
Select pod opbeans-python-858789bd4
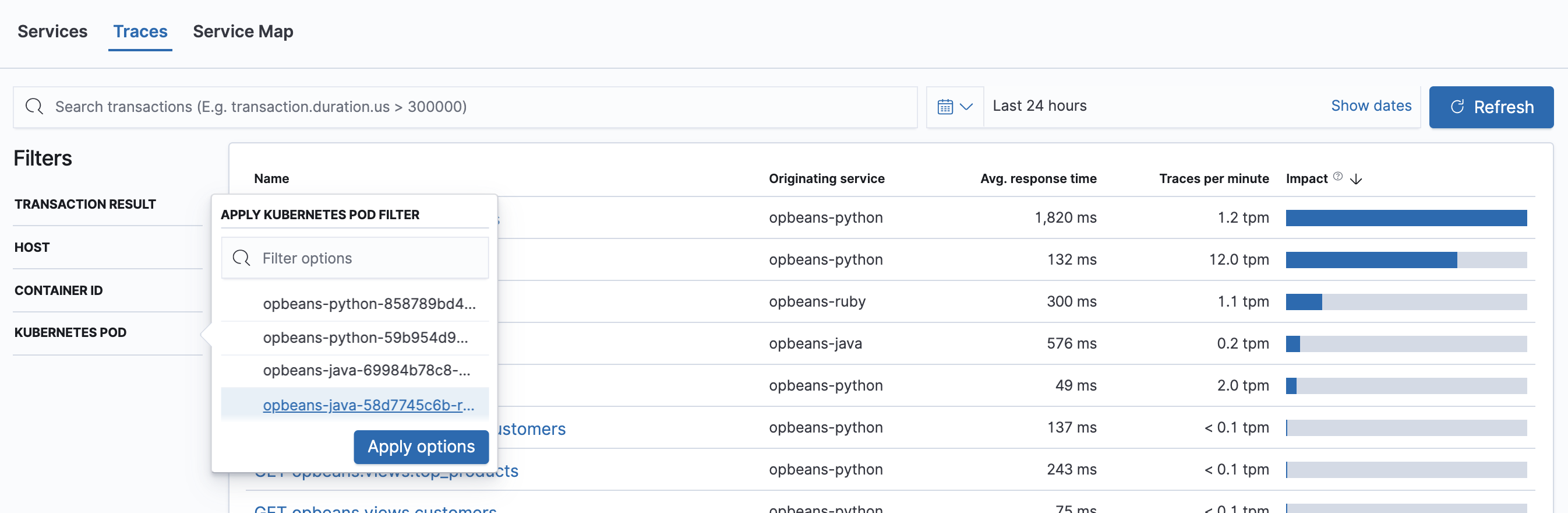pos(368,303)
